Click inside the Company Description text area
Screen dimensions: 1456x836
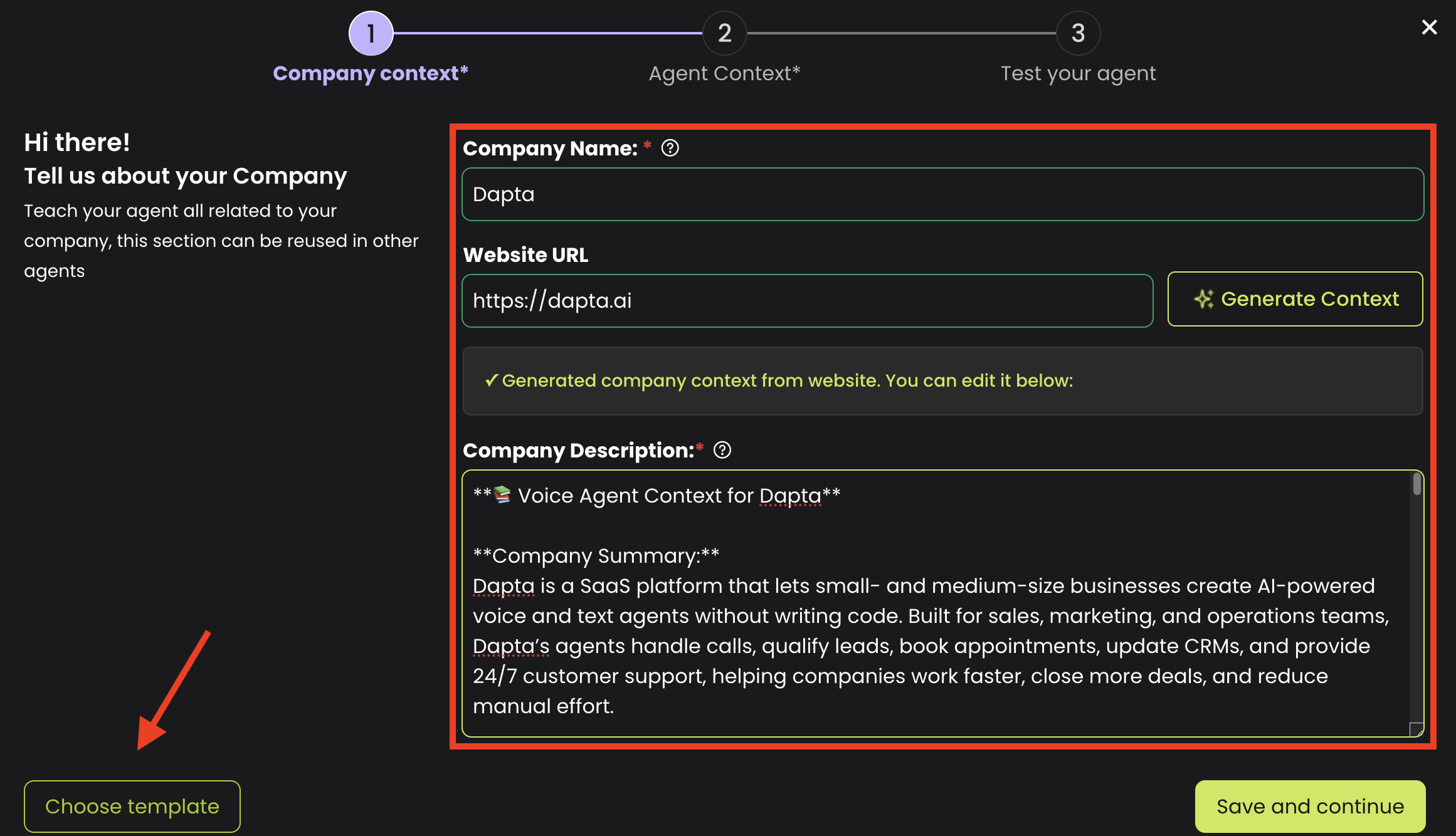click(934, 627)
